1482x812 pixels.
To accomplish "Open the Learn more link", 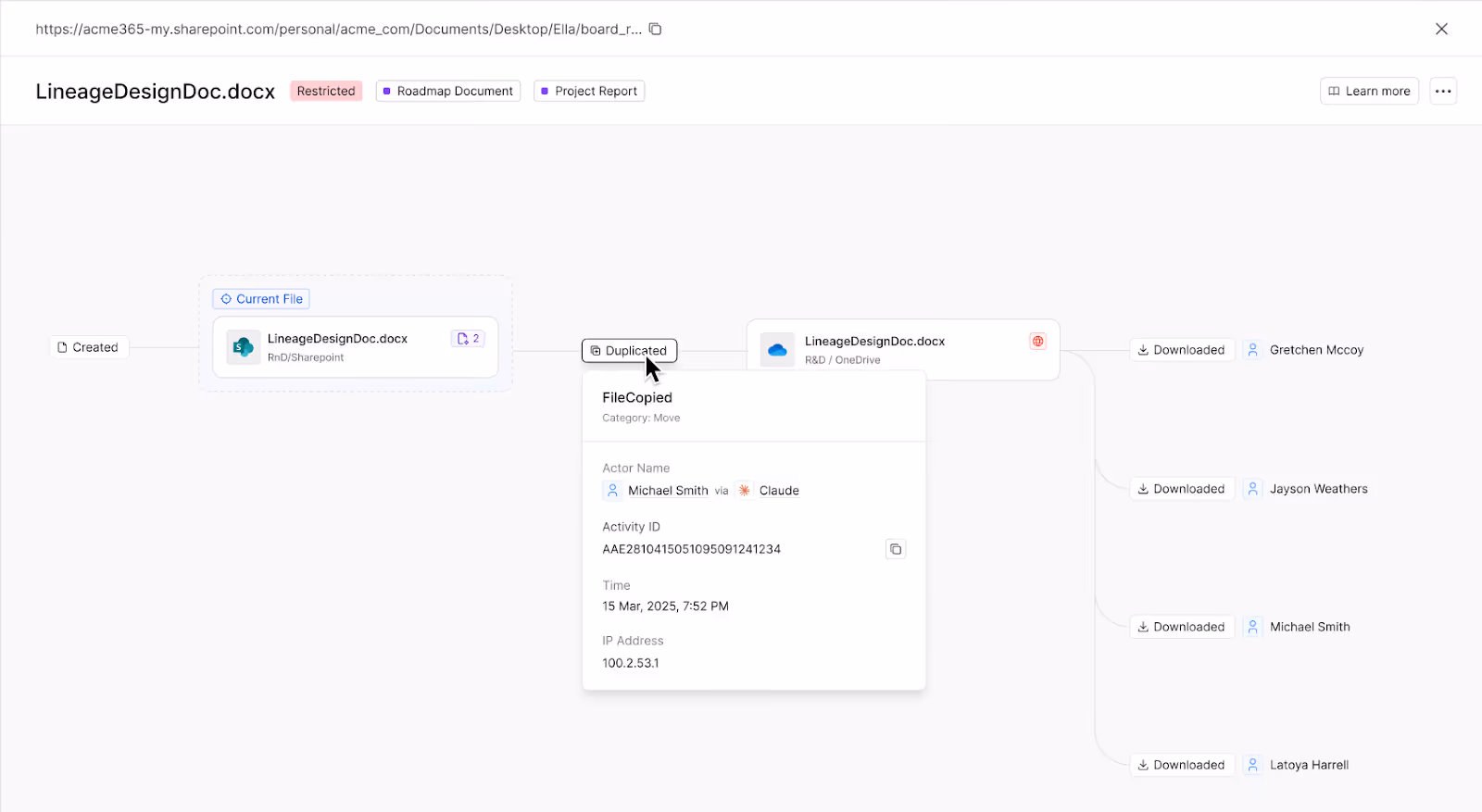I will click(x=1369, y=91).
